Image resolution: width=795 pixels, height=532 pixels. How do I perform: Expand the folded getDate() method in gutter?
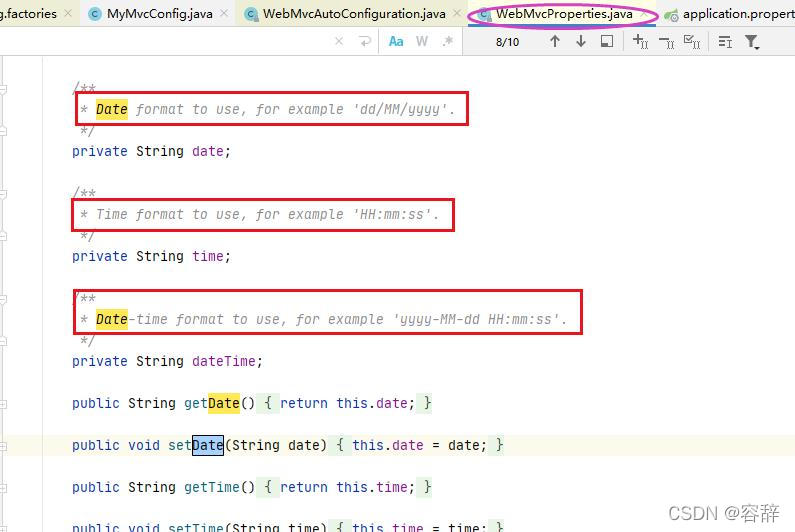tap(3, 404)
